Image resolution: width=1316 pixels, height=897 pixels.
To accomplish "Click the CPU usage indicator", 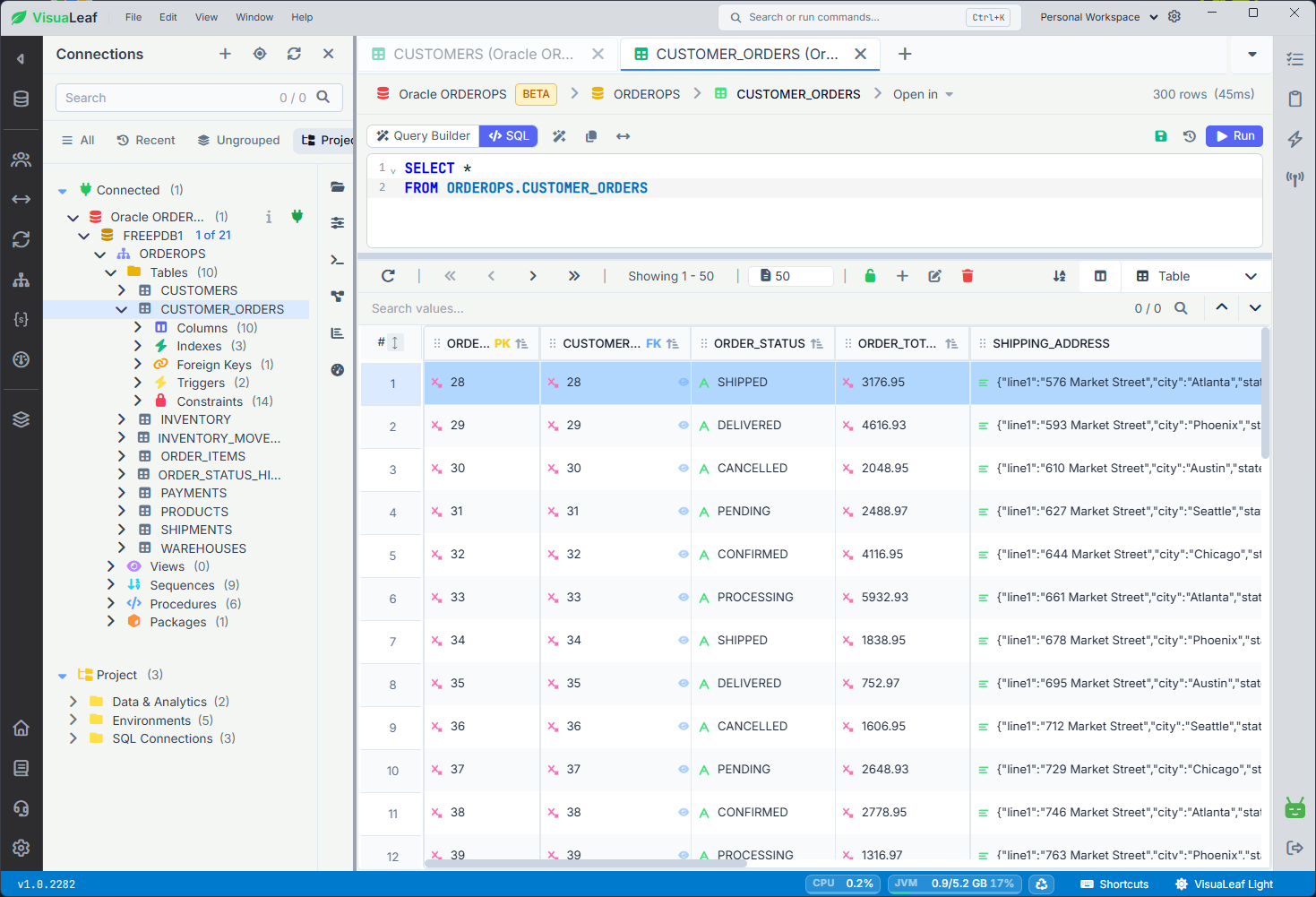I will pyautogui.click(x=842, y=884).
